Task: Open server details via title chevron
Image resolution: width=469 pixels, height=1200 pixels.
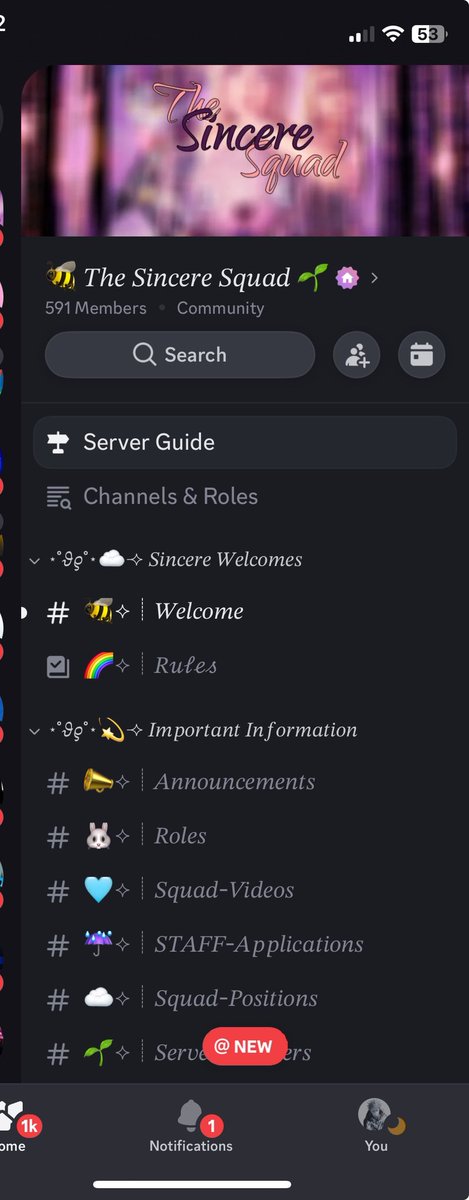Action: tap(374, 278)
